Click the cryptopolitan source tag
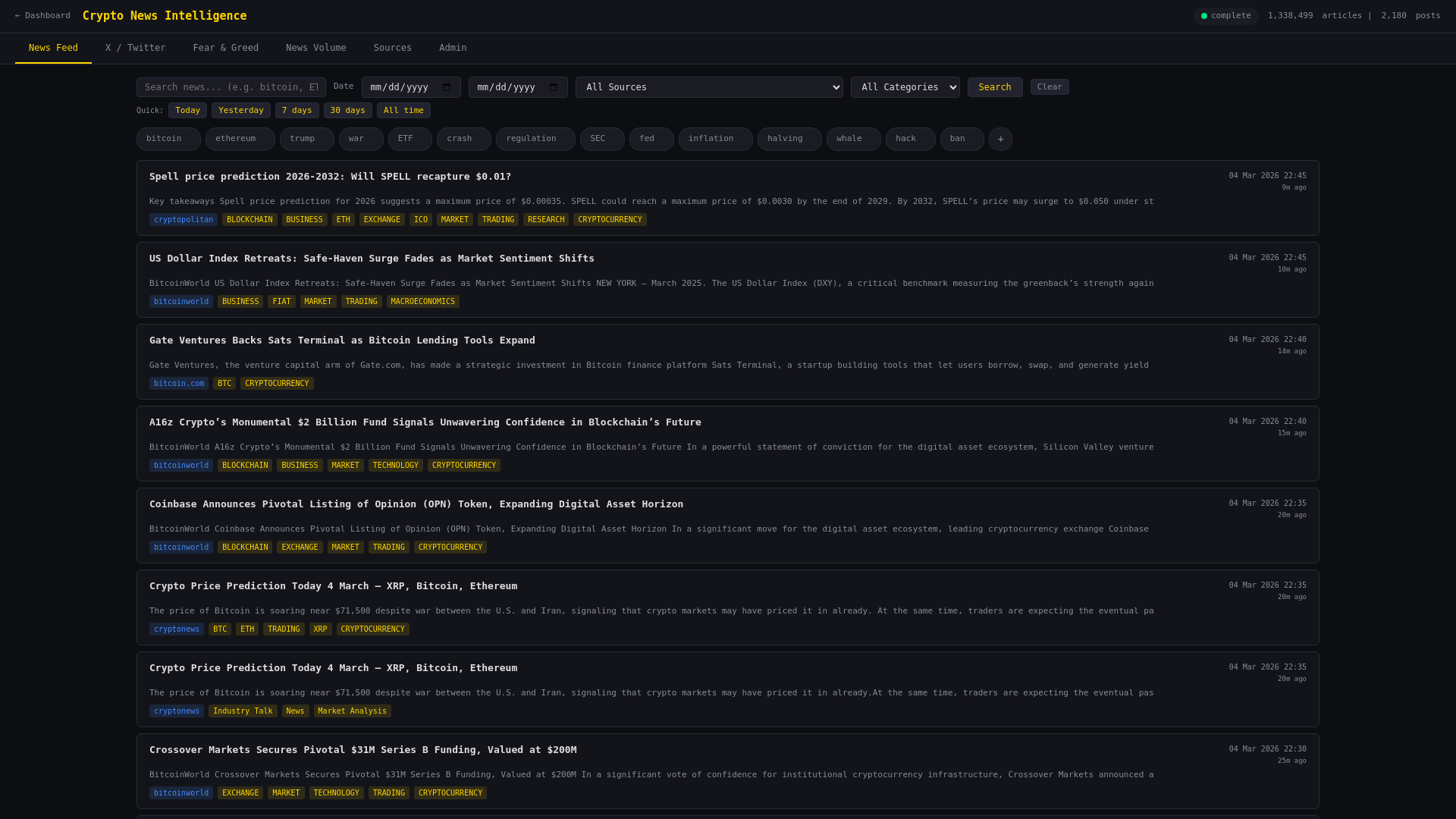1456x819 pixels. [x=183, y=220]
